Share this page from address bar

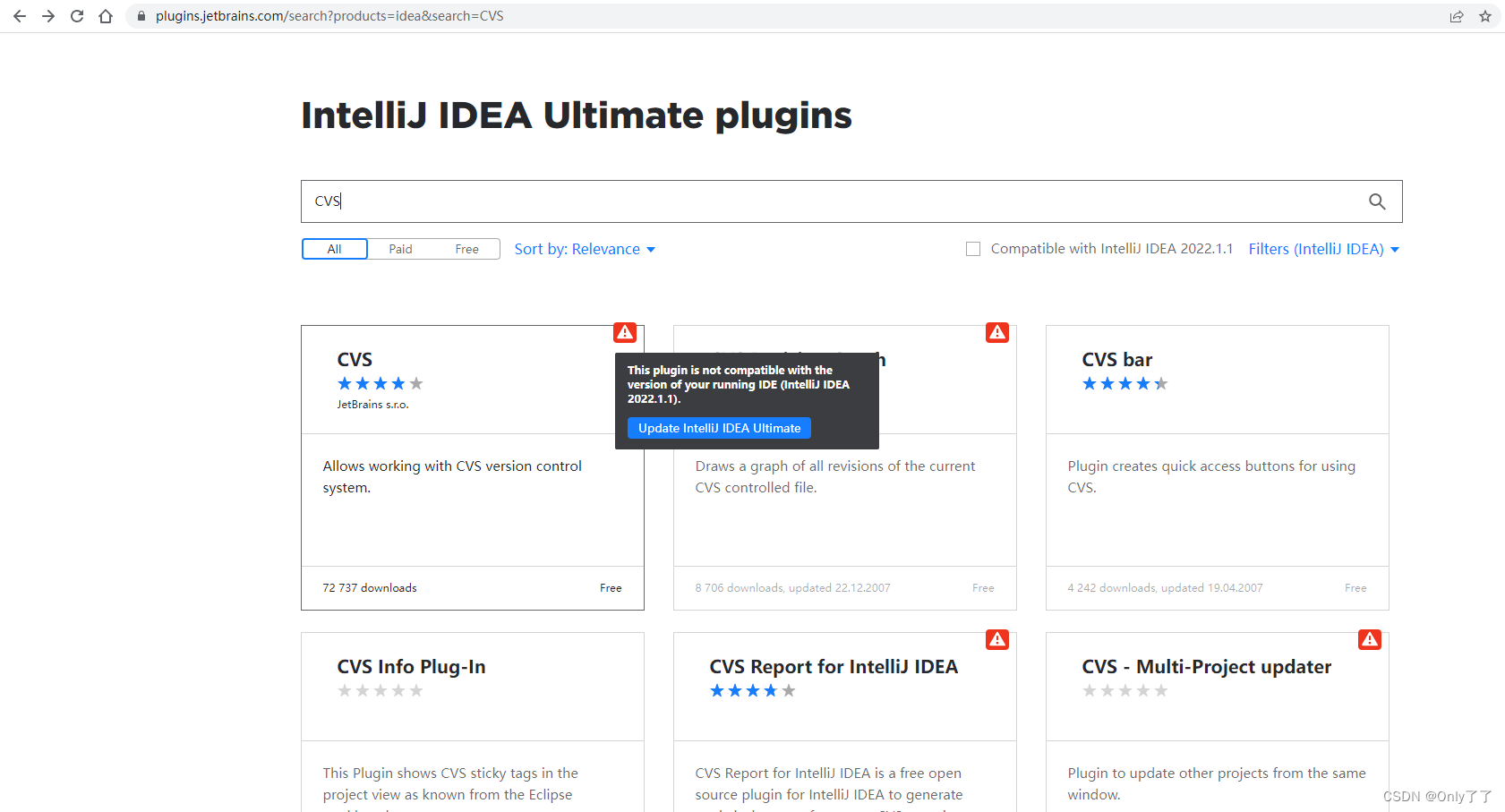pos(1457,16)
